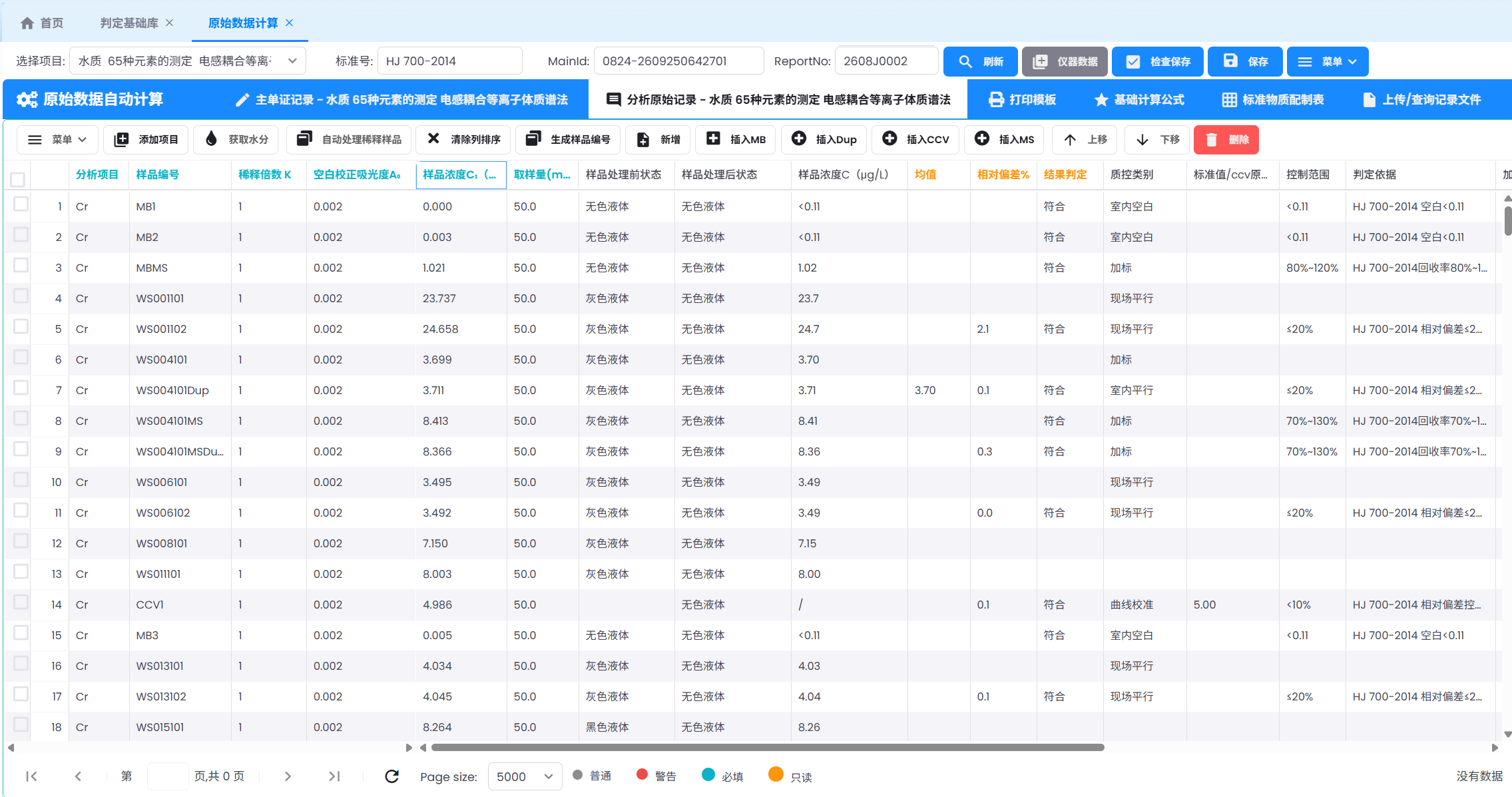Click the pager refresh icon
The width and height of the screenshot is (1512, 797).
392,776
